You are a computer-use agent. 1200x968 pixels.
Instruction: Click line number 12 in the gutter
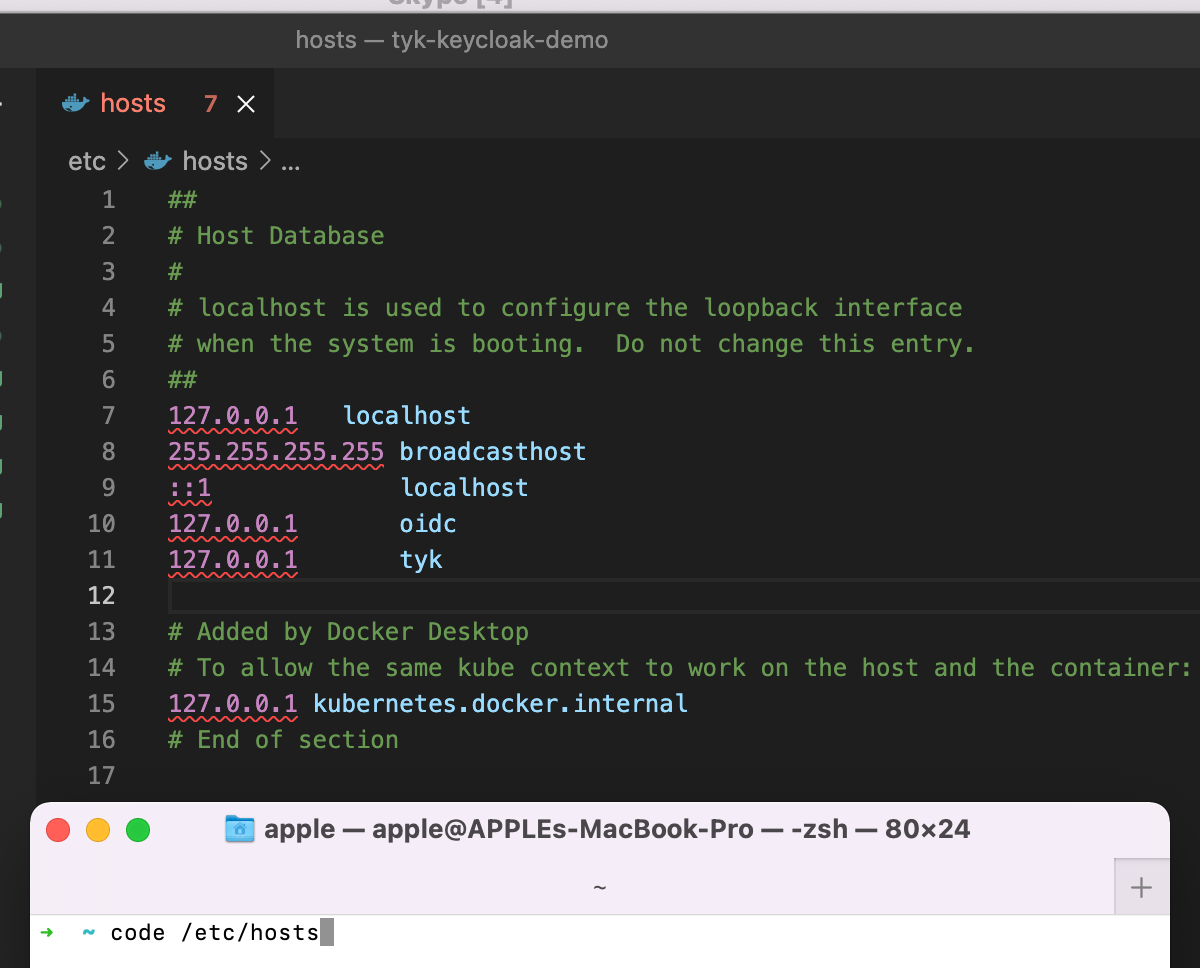tap(101, 595)
